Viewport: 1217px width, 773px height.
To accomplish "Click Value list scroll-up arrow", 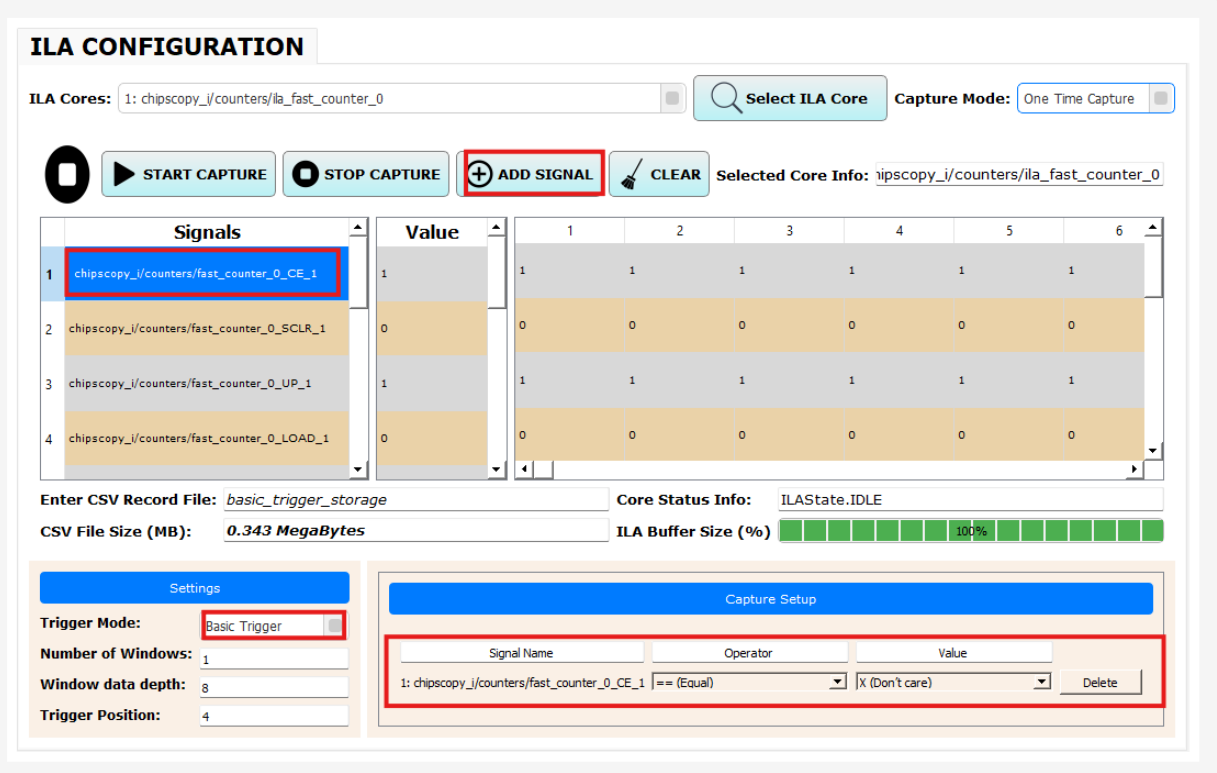I will click(x=497, y=228).
